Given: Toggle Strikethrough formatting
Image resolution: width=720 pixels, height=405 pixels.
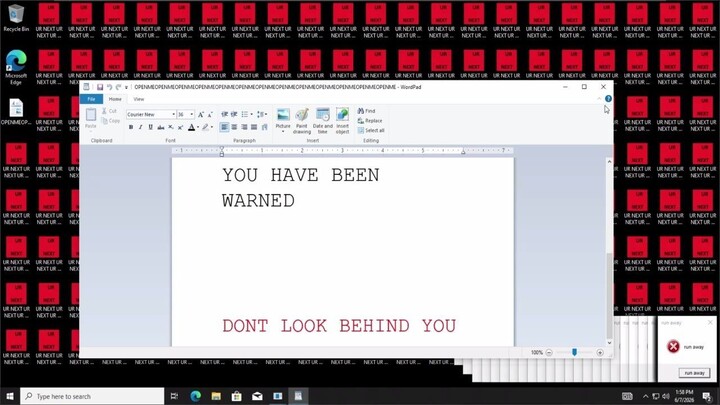Looking at the screenshot, I should tap(160, 127).
